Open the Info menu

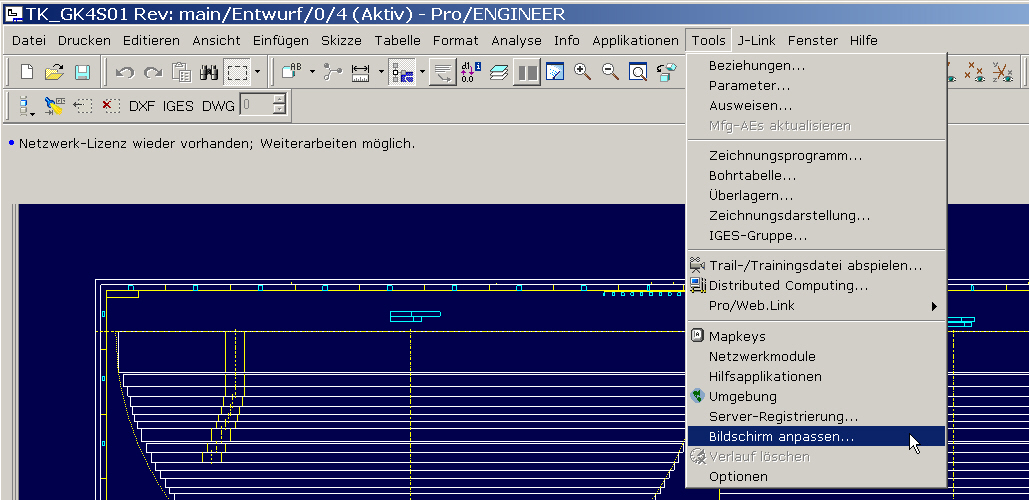click(x=567, y=41)
